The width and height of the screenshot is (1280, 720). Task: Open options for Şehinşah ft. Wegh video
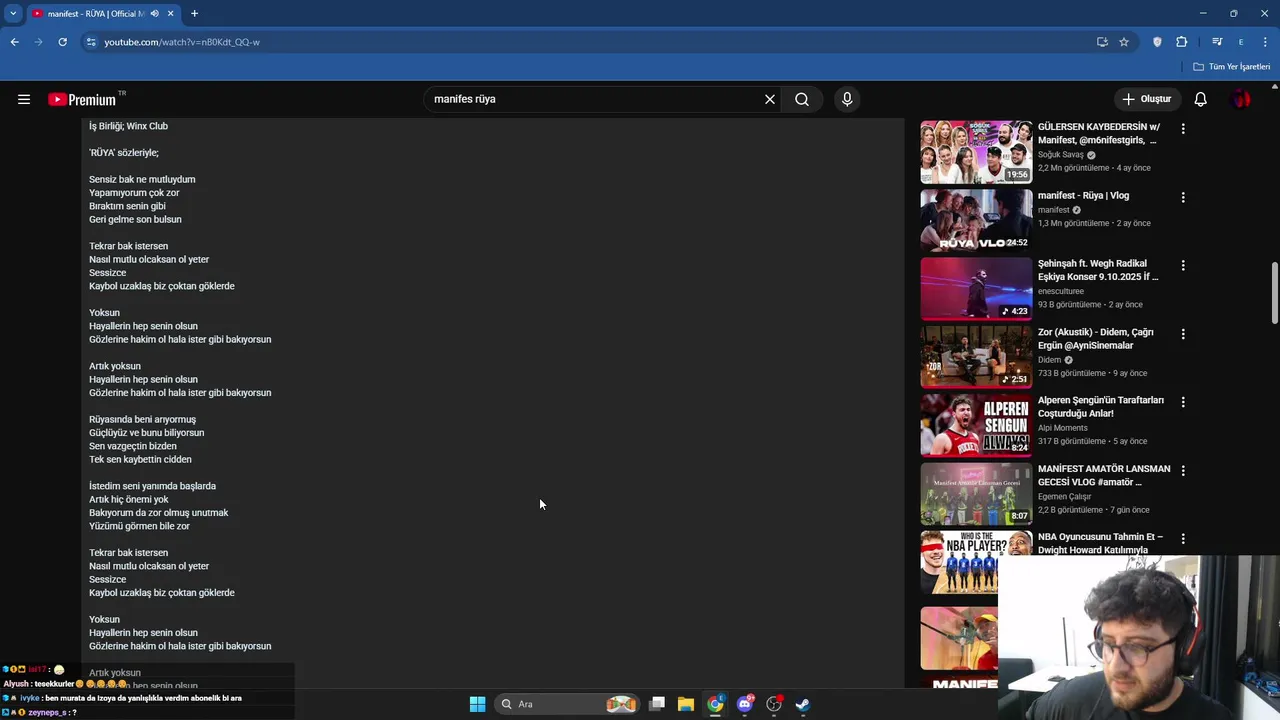[x=1183, y=265]
